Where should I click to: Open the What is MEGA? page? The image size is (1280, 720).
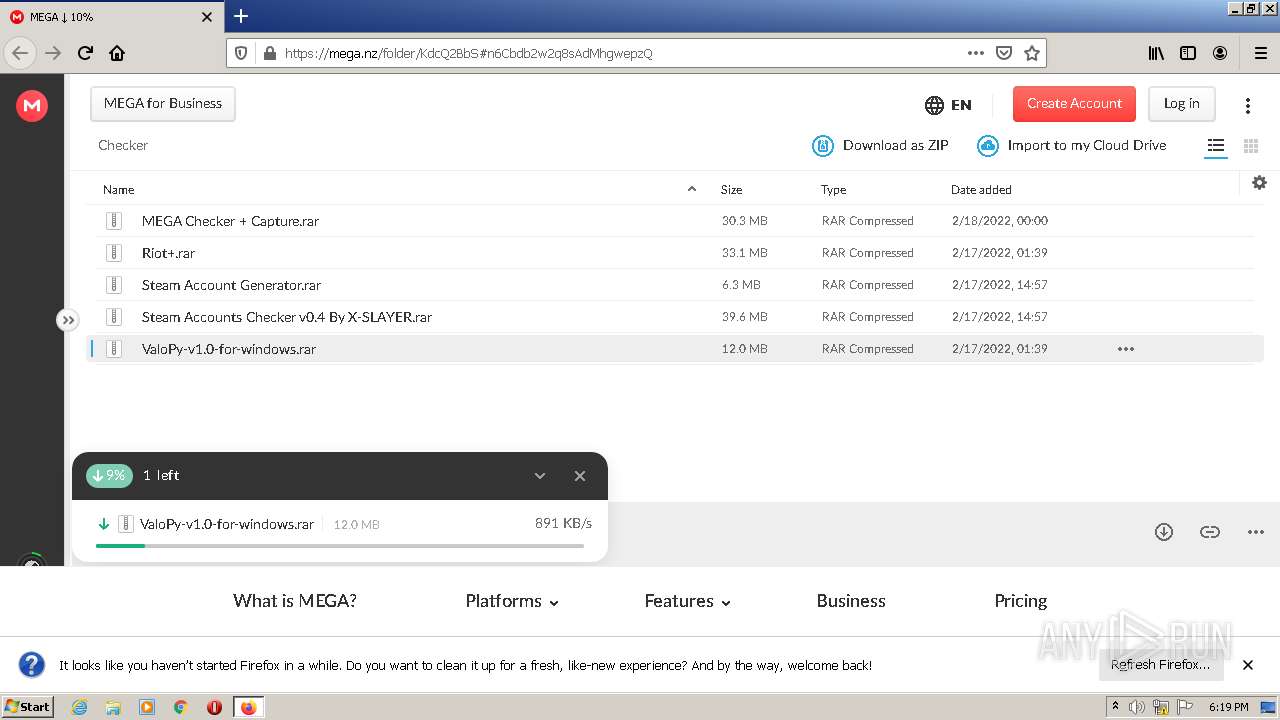295,601
